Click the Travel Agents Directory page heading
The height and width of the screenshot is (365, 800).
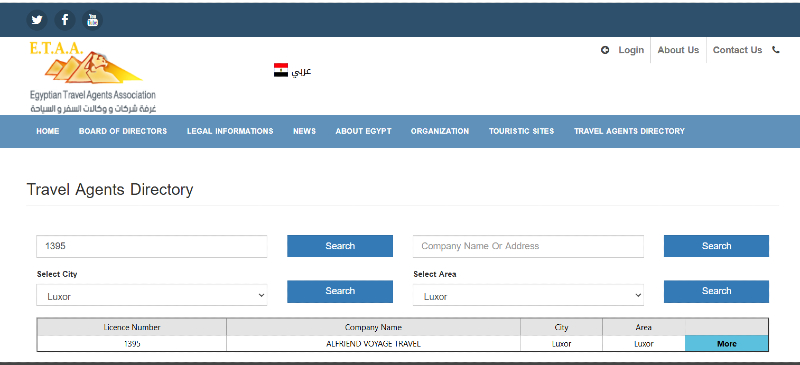pyautogui.click(x=110, y=189)
